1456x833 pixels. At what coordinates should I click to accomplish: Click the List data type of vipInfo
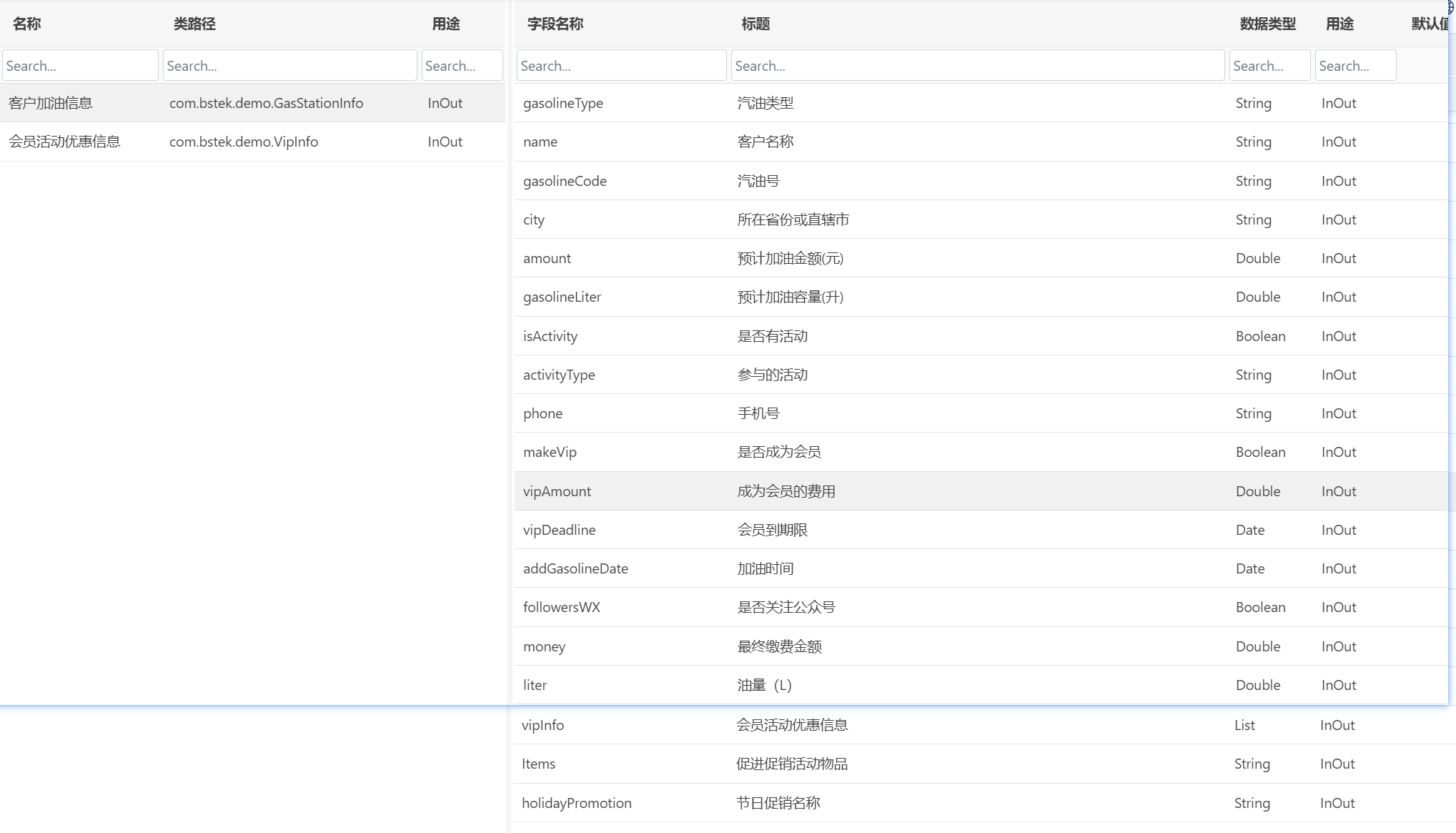[1244, 725]
